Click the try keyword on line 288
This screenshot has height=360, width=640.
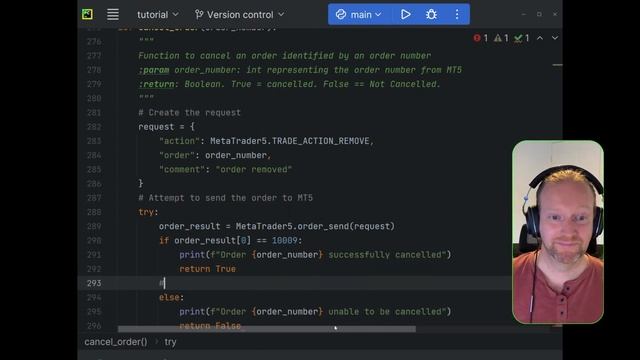pos(146,212)
